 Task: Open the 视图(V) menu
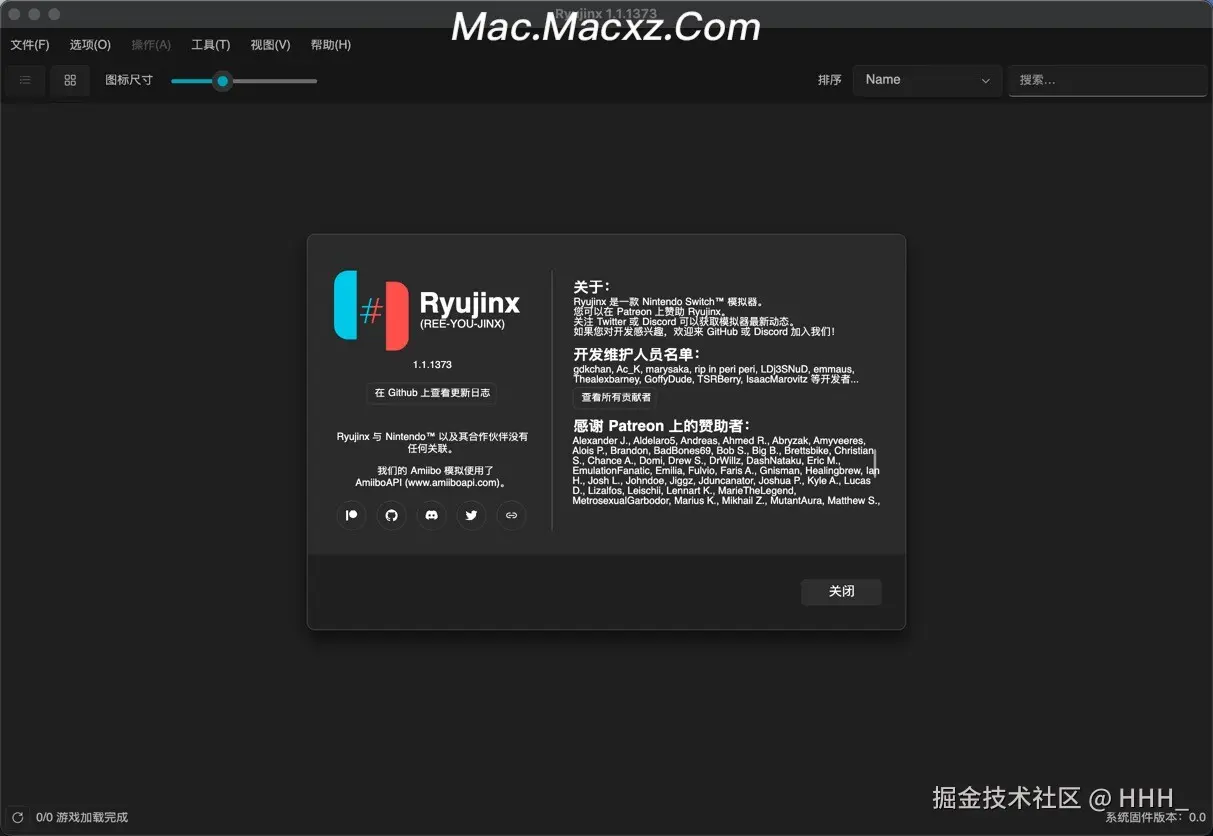(x=270, y=45)
